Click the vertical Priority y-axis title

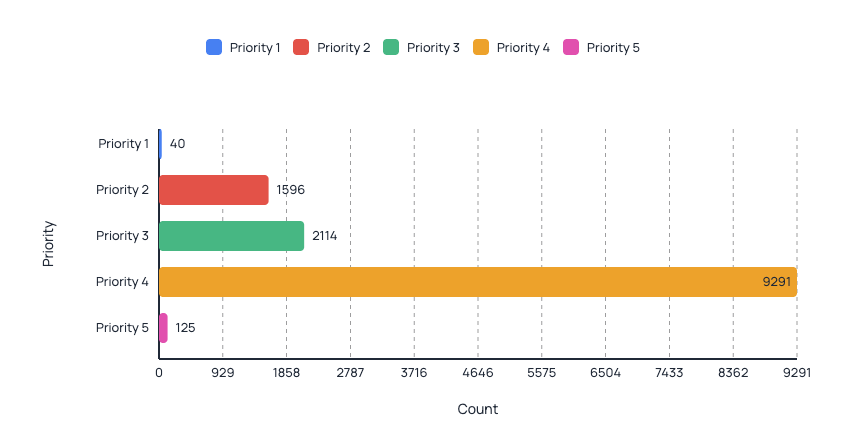pos(49,244)
